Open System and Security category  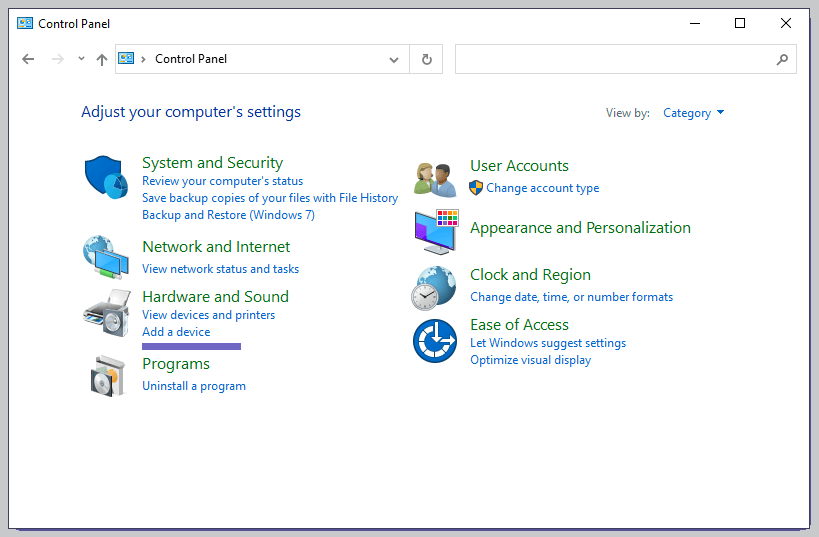[213, 162]
